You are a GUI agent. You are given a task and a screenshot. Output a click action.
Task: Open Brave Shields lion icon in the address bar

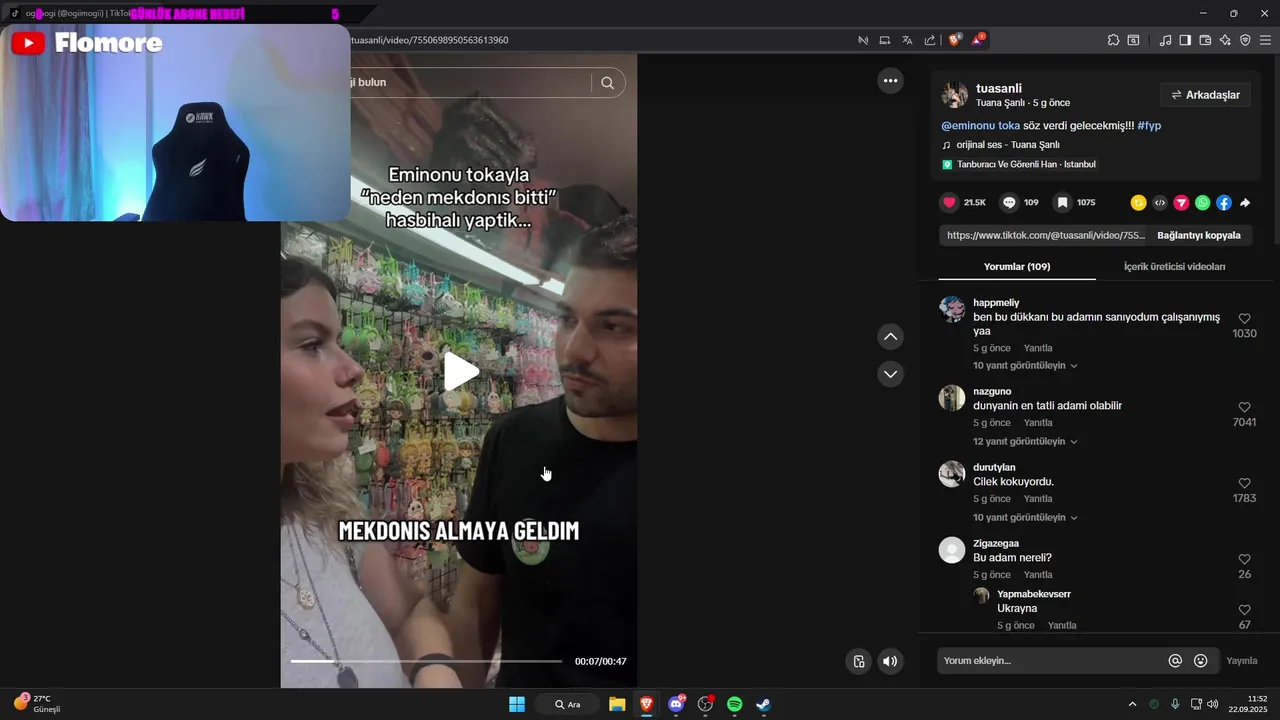[x=955, y=40]
